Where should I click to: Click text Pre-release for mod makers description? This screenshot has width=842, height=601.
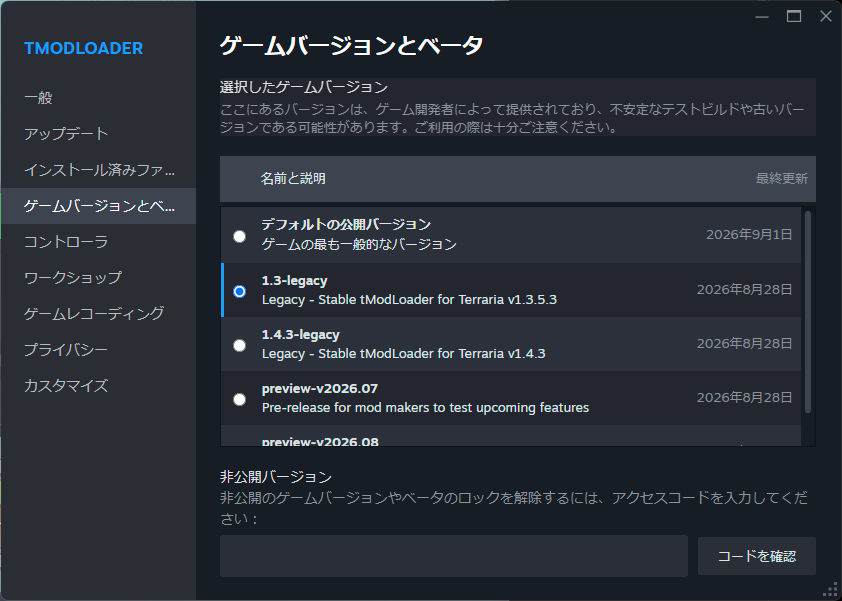[x=425, y=408]
